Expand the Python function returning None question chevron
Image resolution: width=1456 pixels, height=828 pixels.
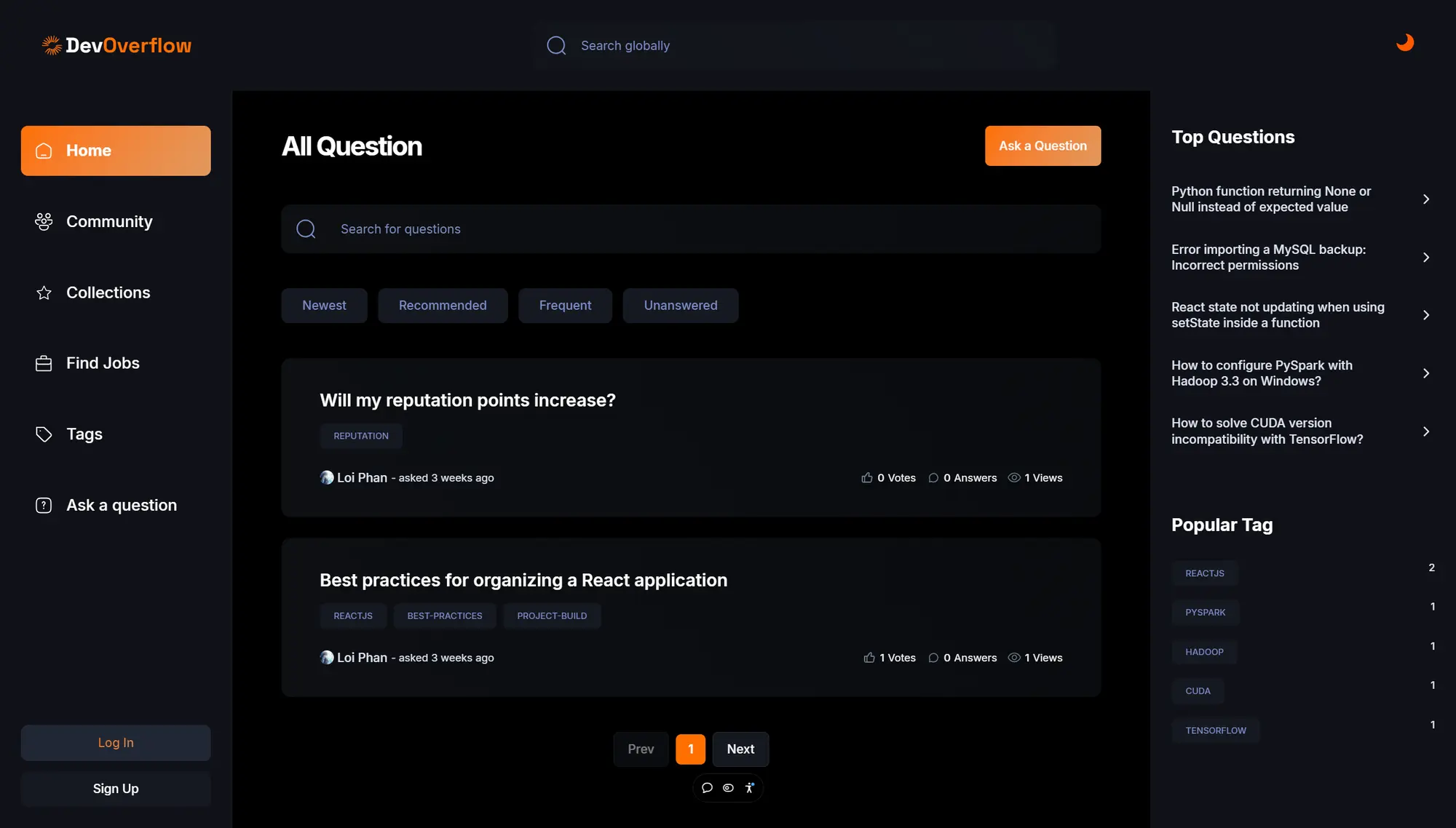(1425, 199)
